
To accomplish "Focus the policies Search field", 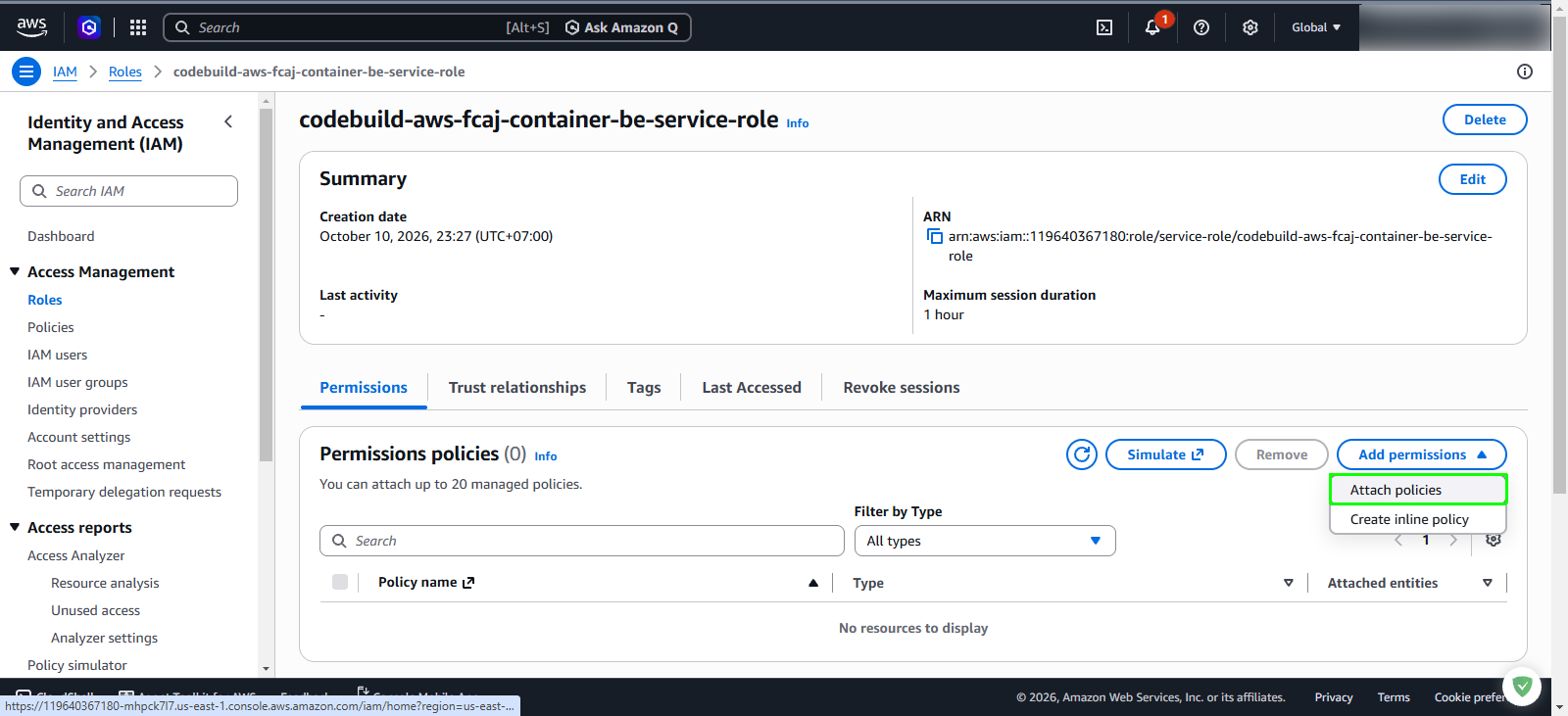I will point(582,541).
